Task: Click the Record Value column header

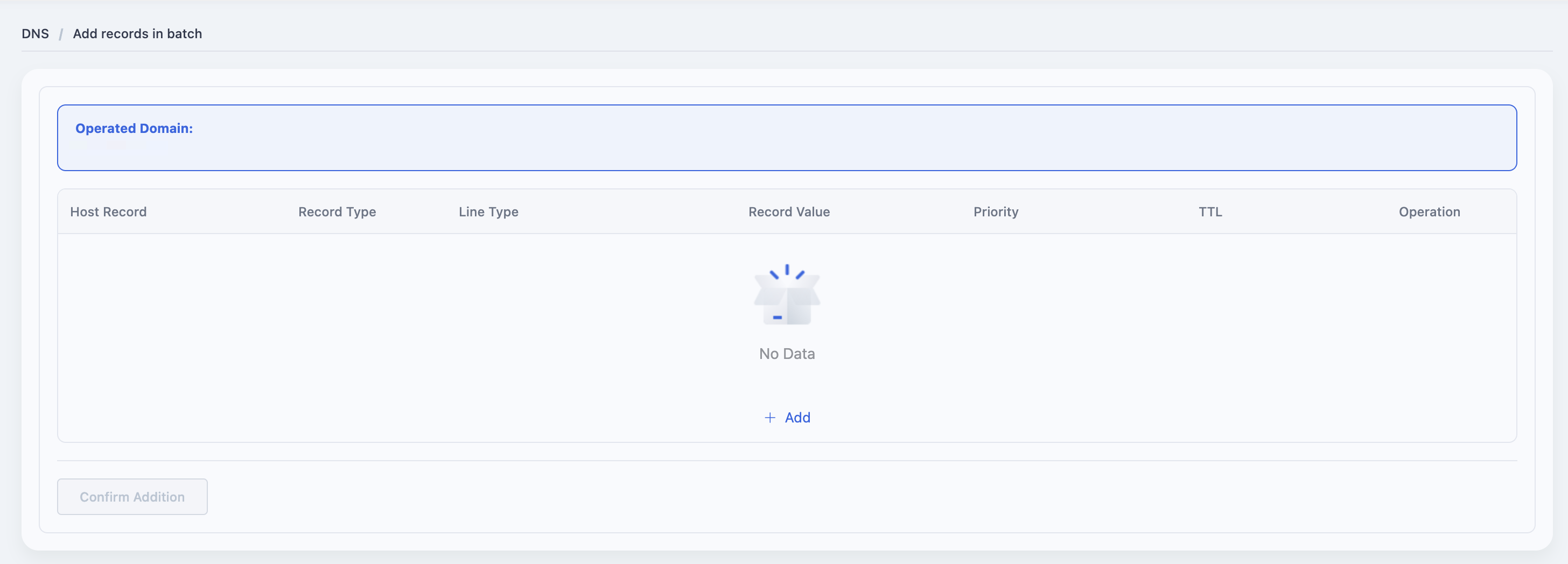Action: point(789,211)
